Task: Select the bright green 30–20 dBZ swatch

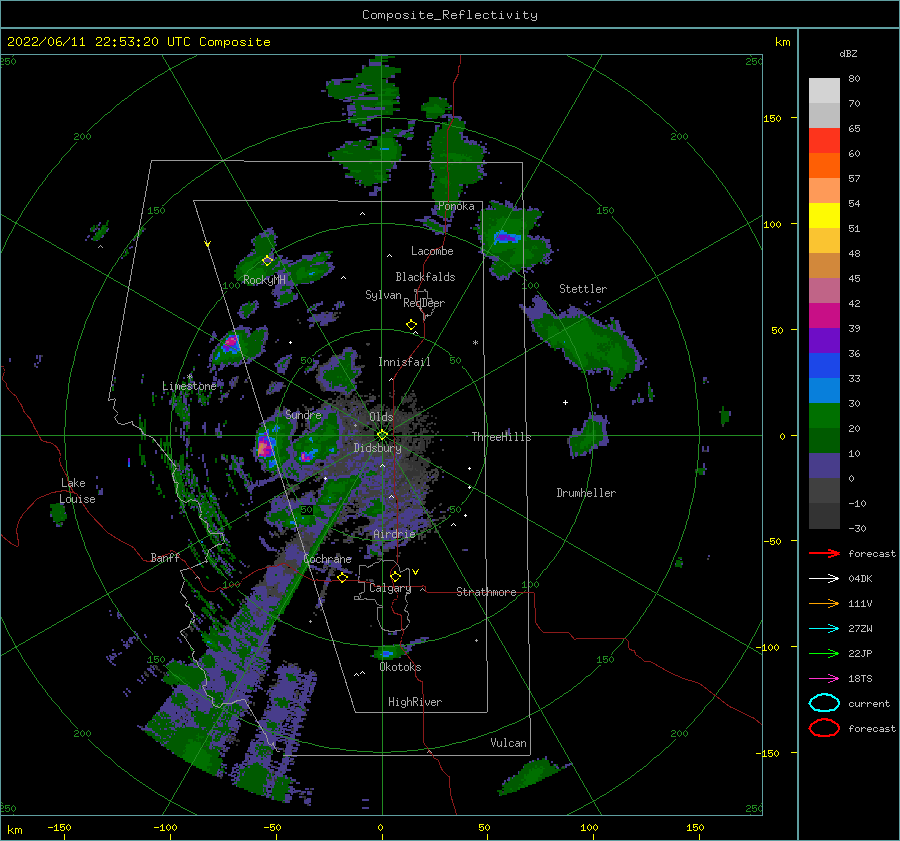Action: (824, 416)
